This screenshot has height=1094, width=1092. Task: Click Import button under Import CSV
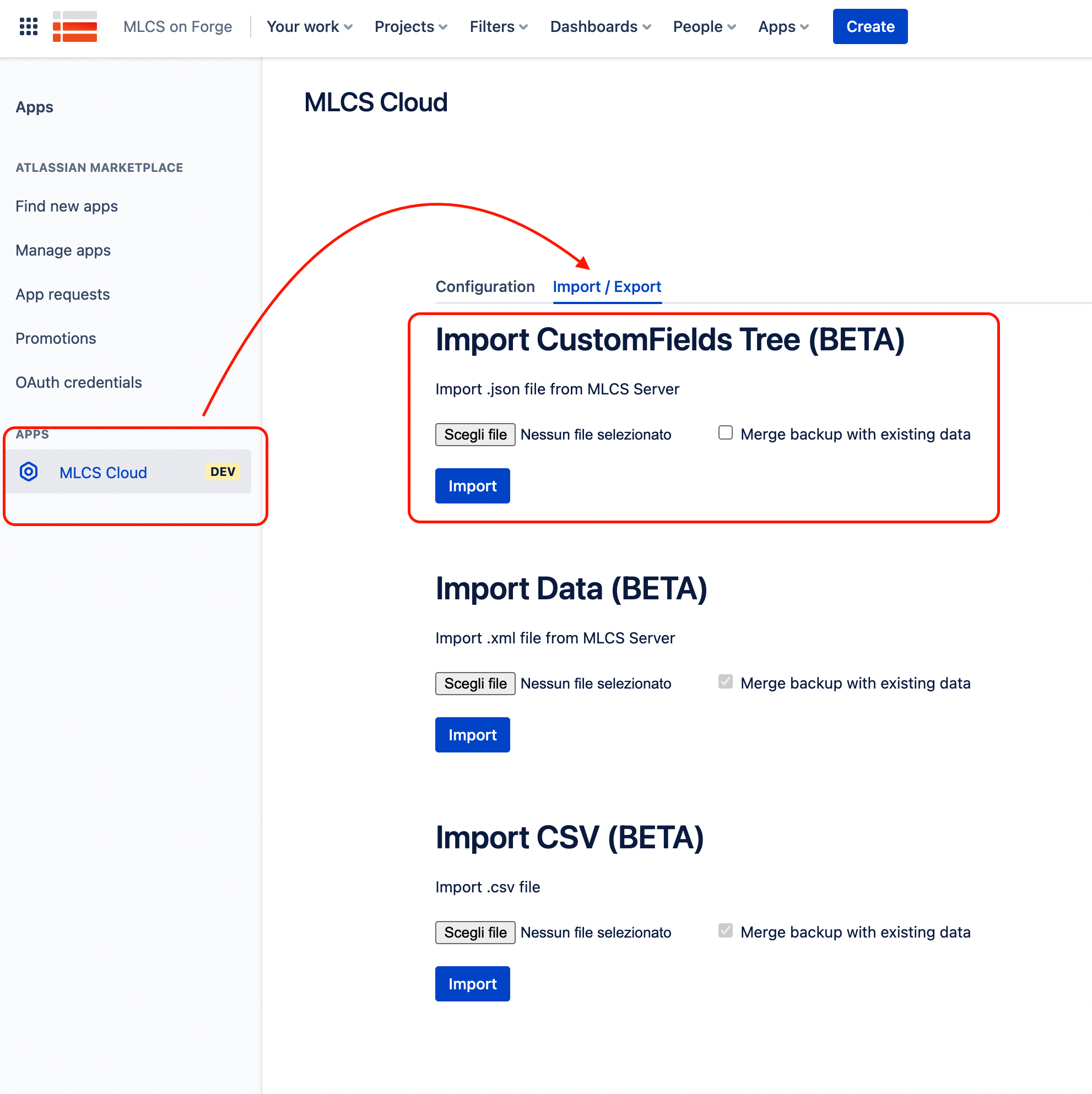[472, 984]
